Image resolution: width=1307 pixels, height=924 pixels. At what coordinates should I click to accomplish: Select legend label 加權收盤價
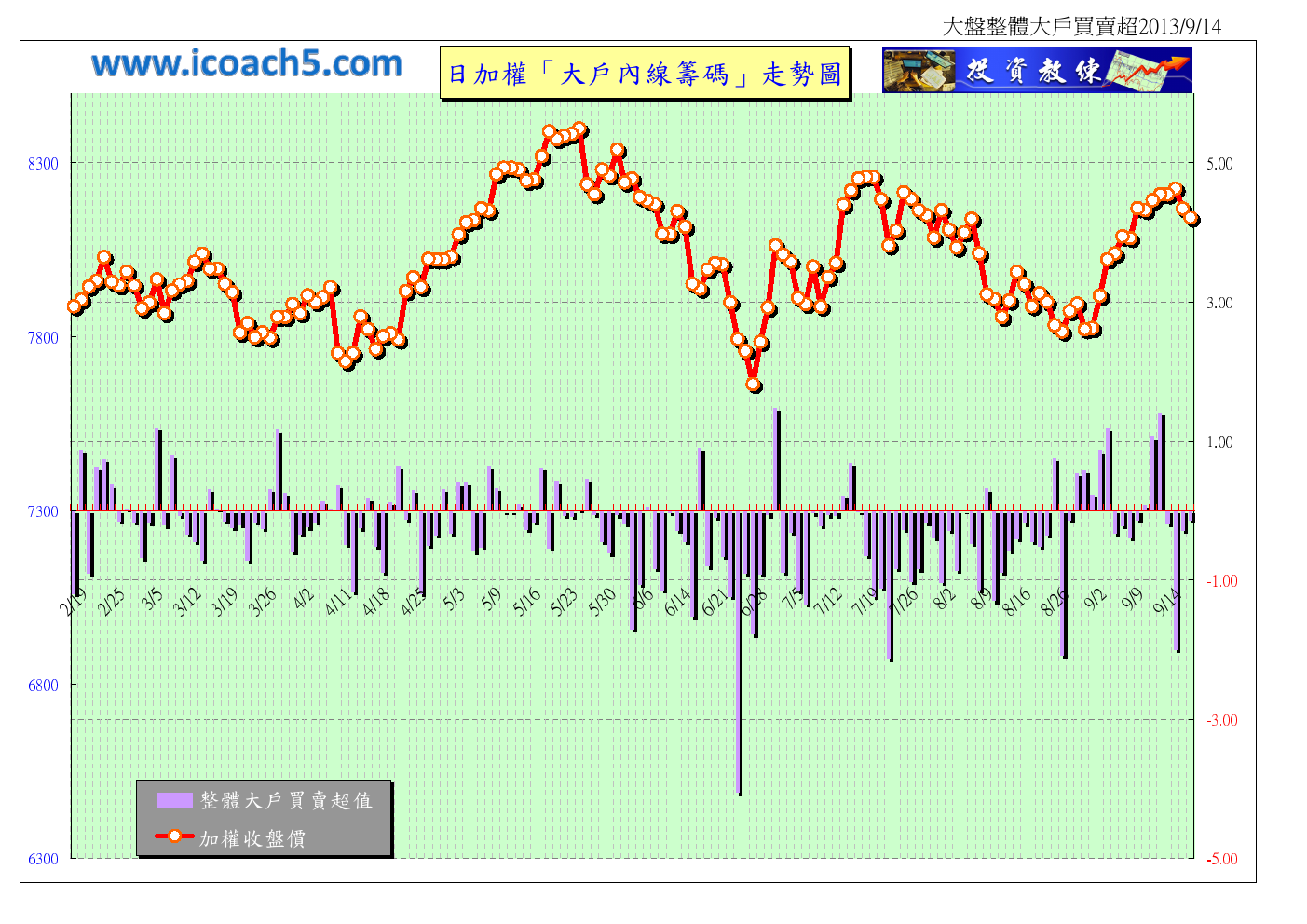252,838
